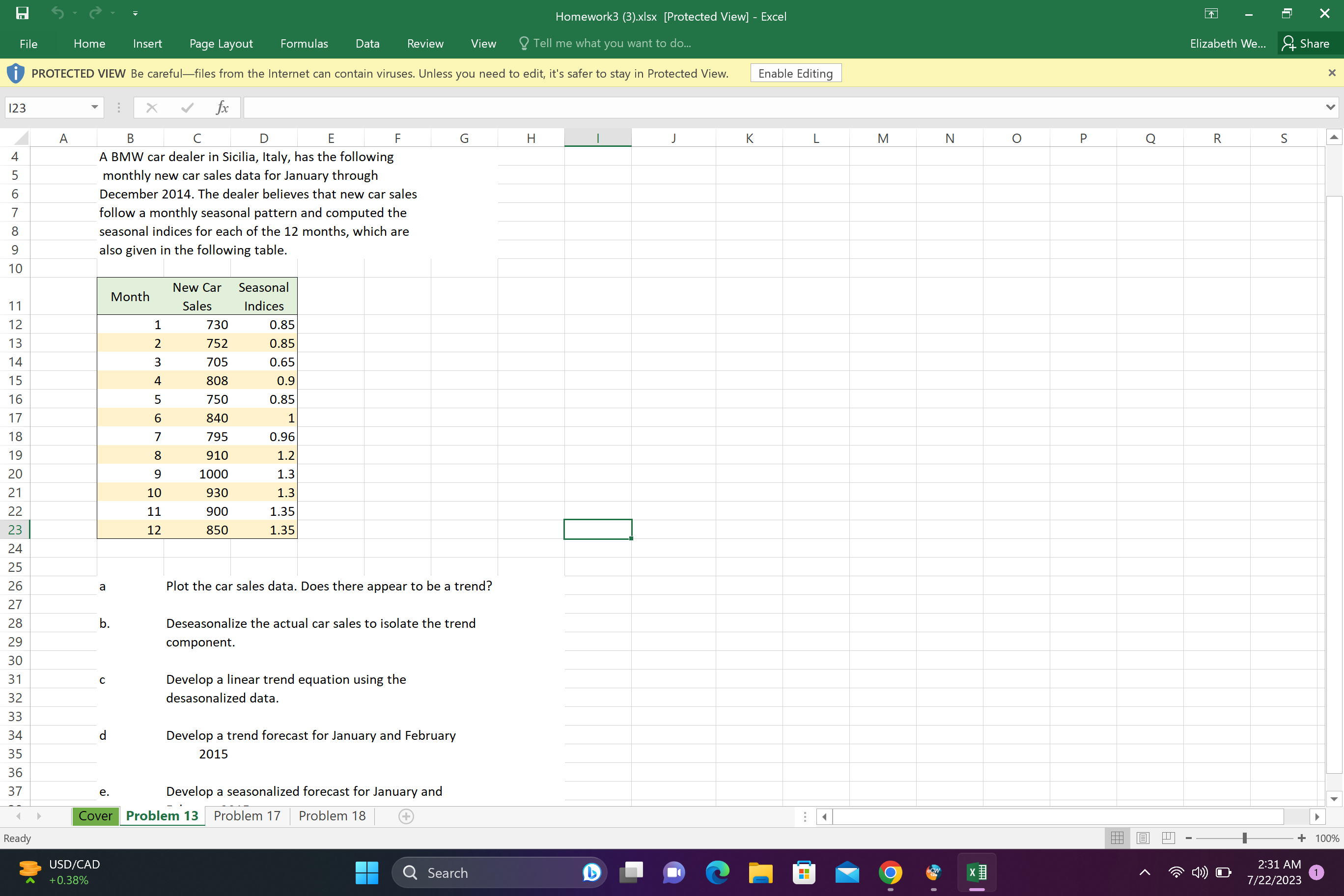
Task: Open the Share pane
Action: (1309, 43)
